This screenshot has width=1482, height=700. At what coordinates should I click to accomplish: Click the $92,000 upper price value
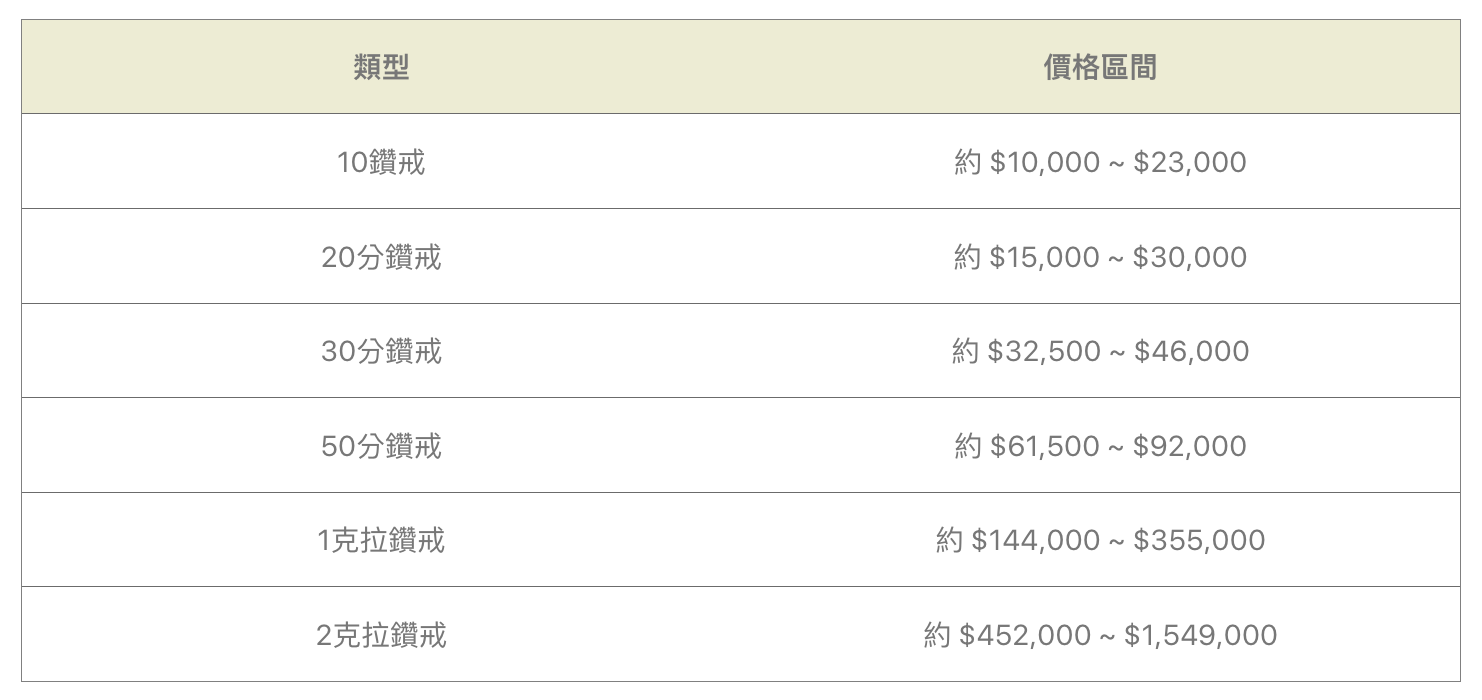point(1189,446)
